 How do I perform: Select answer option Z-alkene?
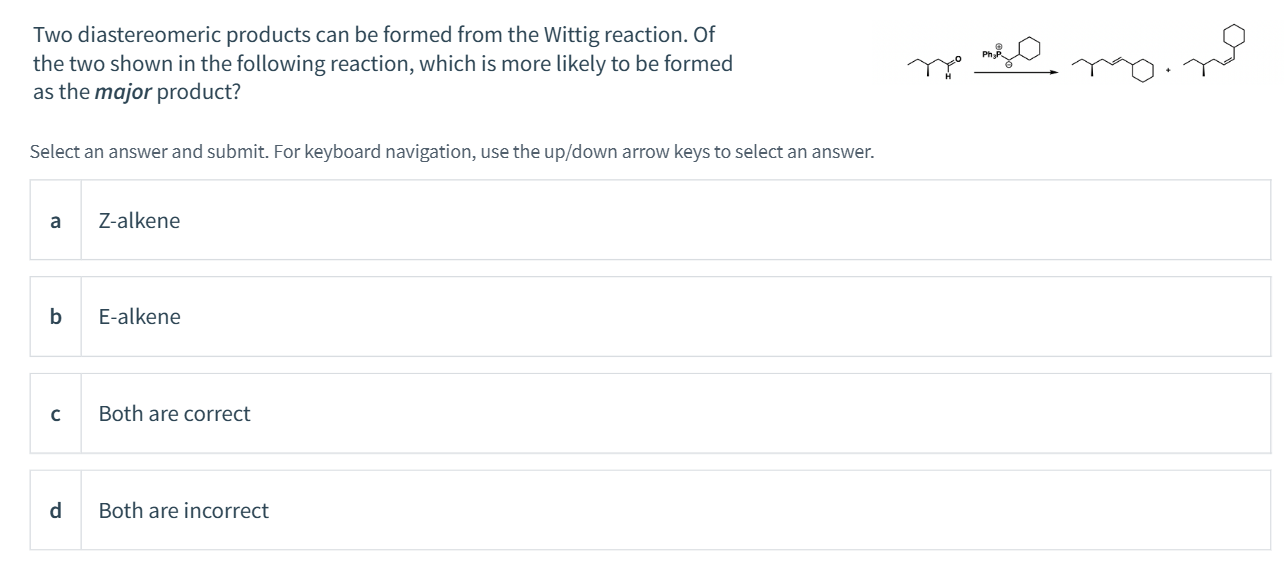tap(650, 221)
